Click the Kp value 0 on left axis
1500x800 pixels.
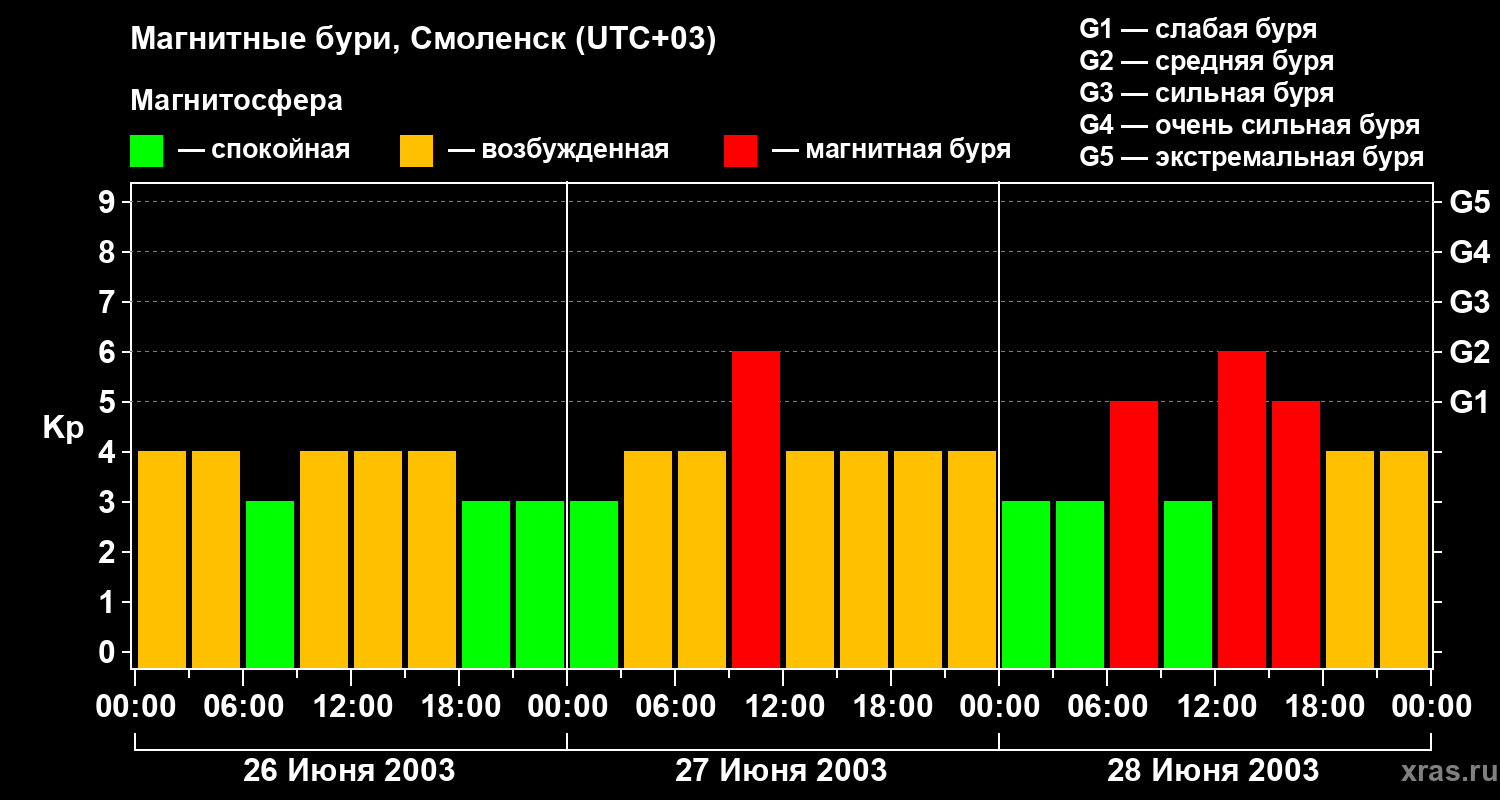(x=108, y=653)
